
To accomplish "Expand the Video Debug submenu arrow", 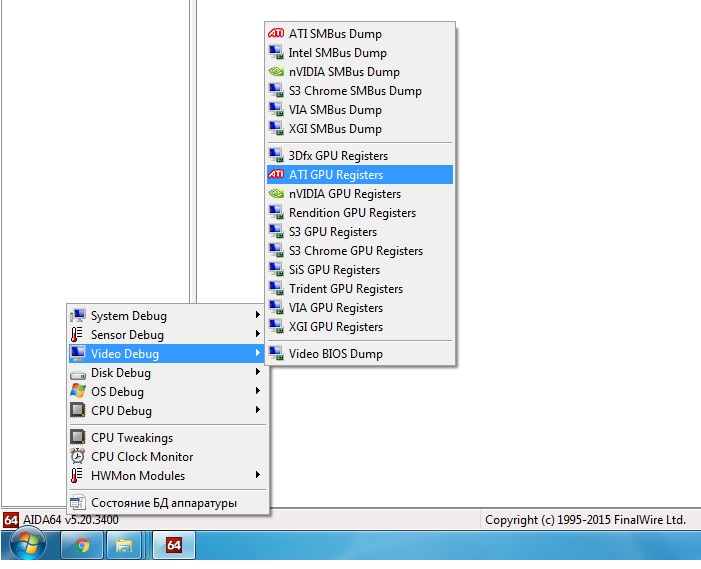I will coord(258,353).
